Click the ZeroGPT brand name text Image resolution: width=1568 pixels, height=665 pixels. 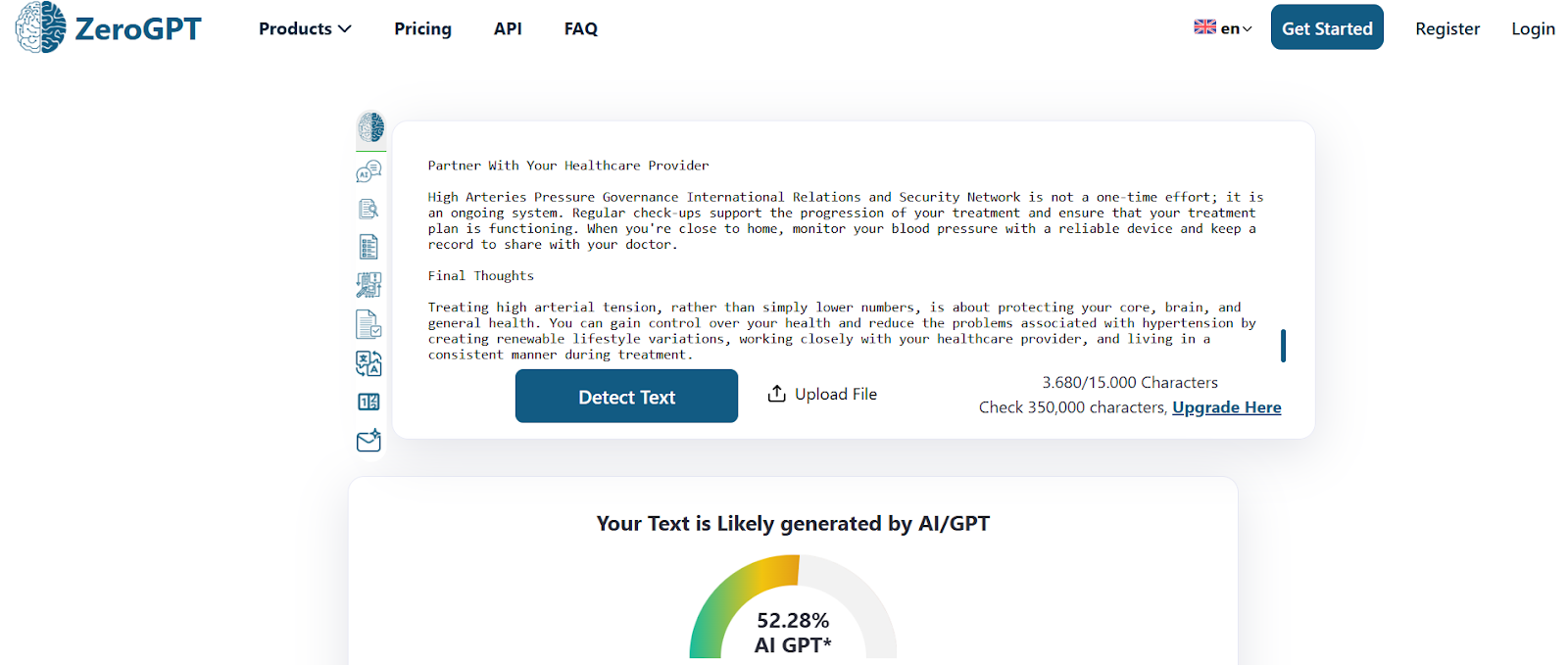[138, 28]
